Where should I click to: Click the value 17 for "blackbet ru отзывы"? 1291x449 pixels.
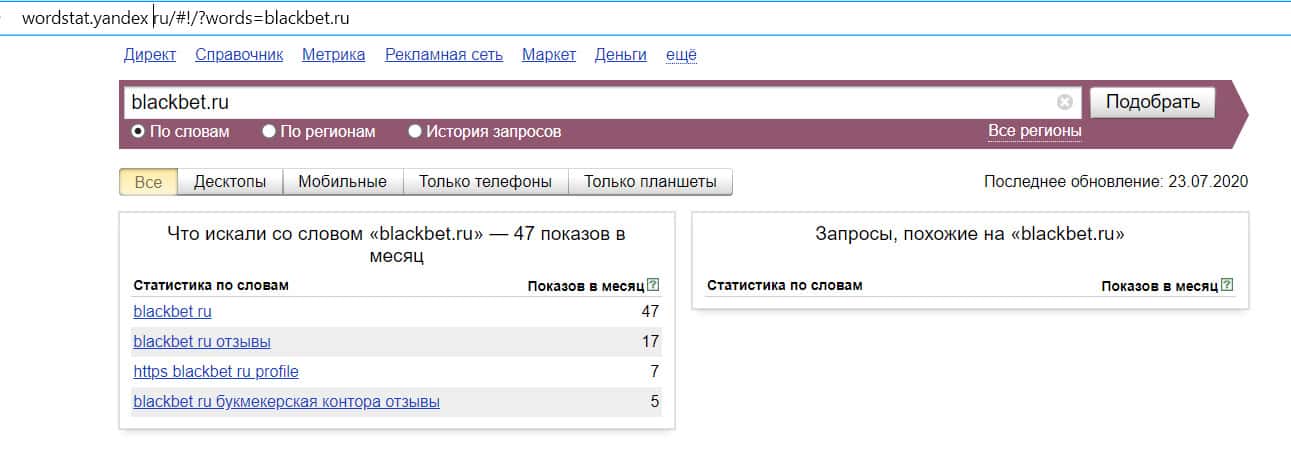(650, 341)
